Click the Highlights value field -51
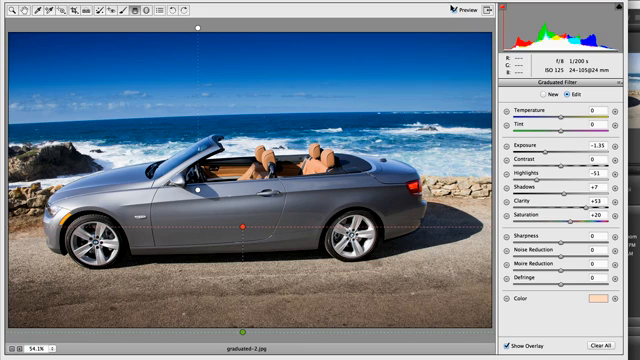The image size is (640, 360). pyautogui.click(x=598, y=173)
